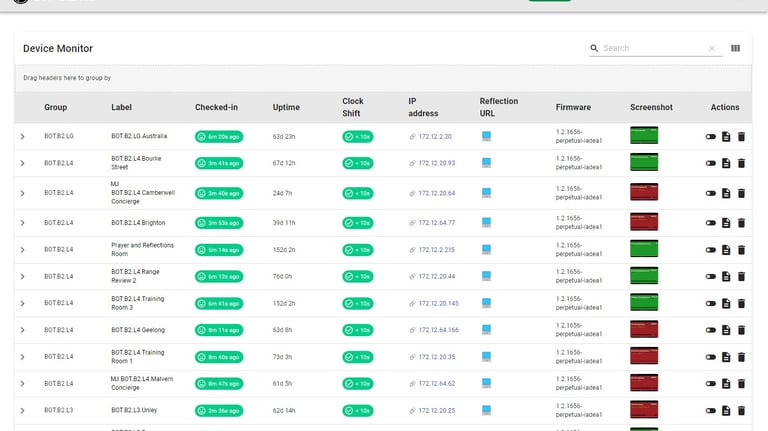View red screenshot thumbnail for Camberwell Concierge
The height and width of the screenshot is (431, 768).
644,192
